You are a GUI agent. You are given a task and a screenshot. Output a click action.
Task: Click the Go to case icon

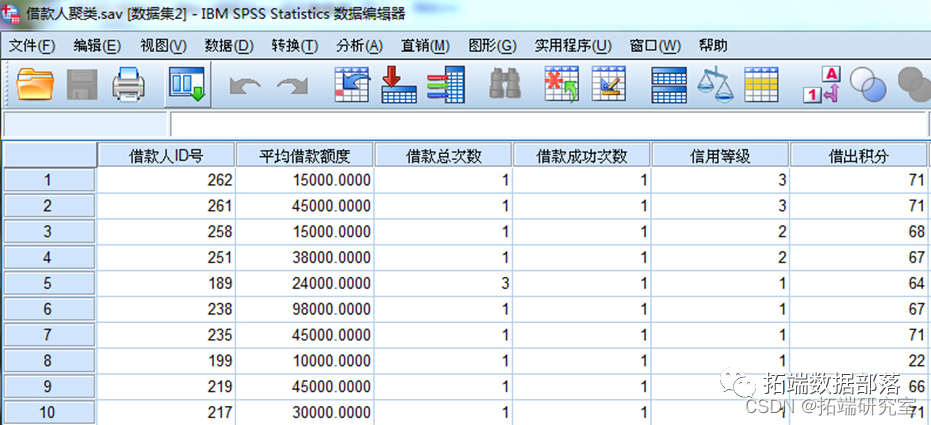point(353,84)
